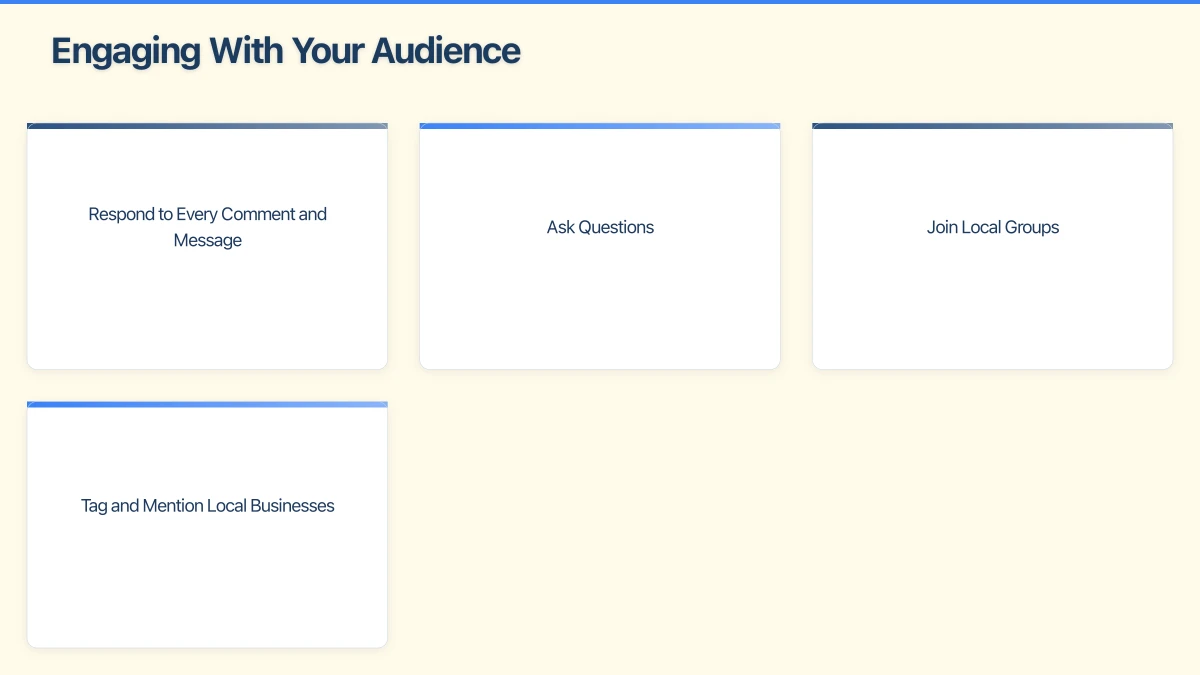Click the word "Audience" in the heading
Viewport: 1200px width, 675px height.
tap(446, 51)
